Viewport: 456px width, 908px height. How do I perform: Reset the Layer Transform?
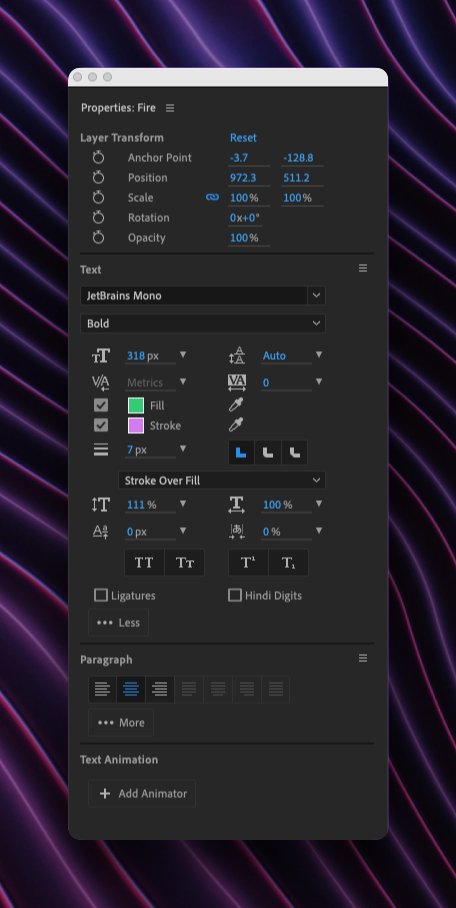(243, 138)
